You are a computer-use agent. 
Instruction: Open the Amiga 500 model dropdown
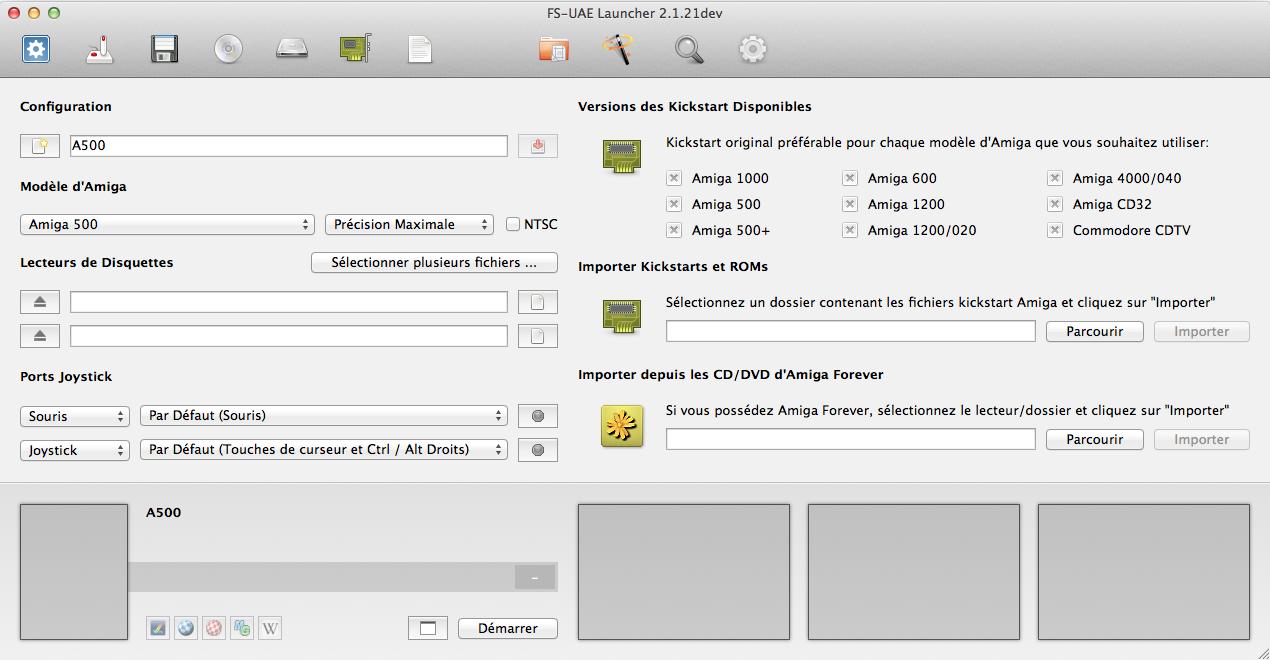(168, 225)
